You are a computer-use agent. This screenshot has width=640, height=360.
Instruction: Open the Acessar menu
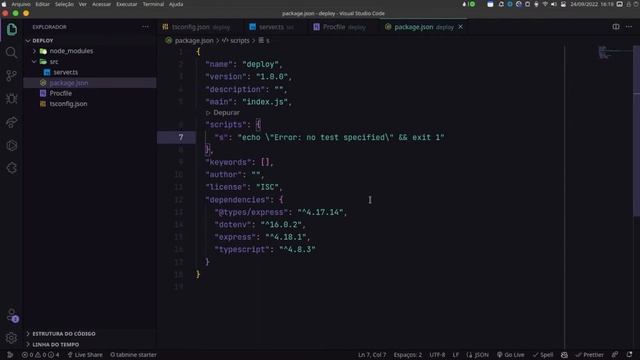click(101, 4)
